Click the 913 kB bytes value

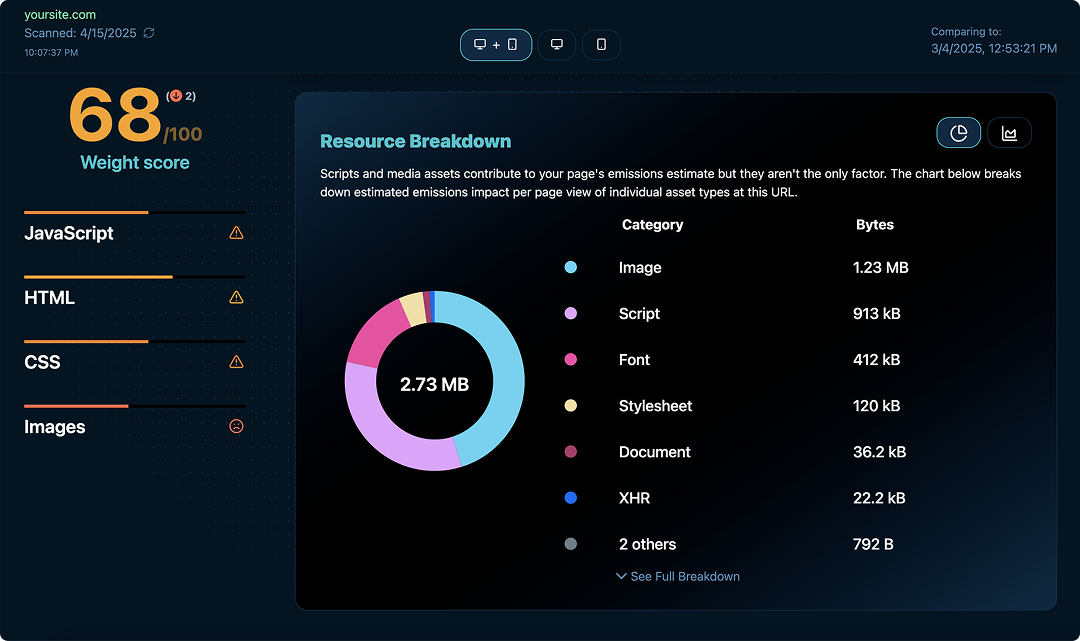pyautogui.click(x=877, y=313)
